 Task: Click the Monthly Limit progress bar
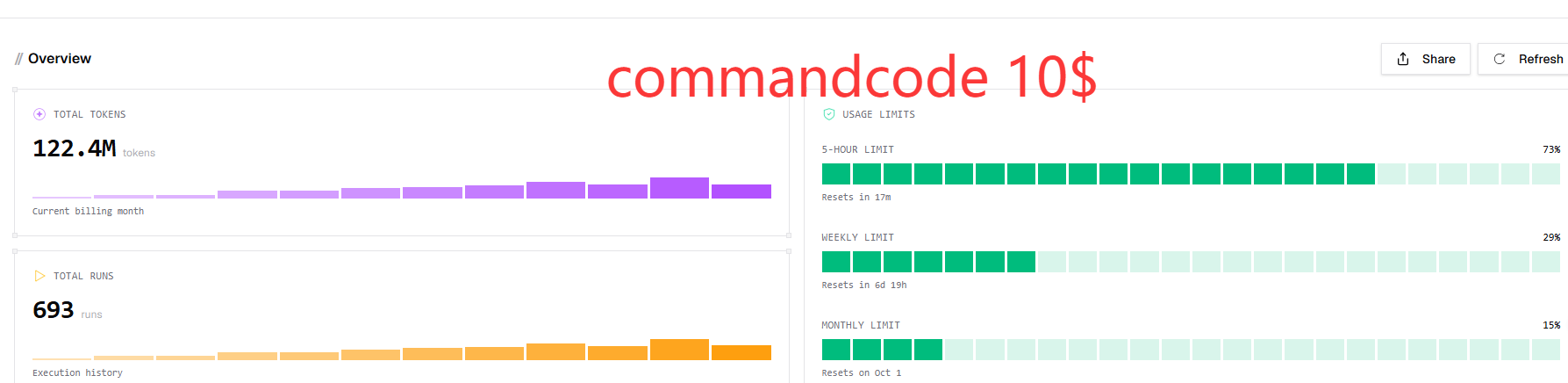(x=1191, y=350)
